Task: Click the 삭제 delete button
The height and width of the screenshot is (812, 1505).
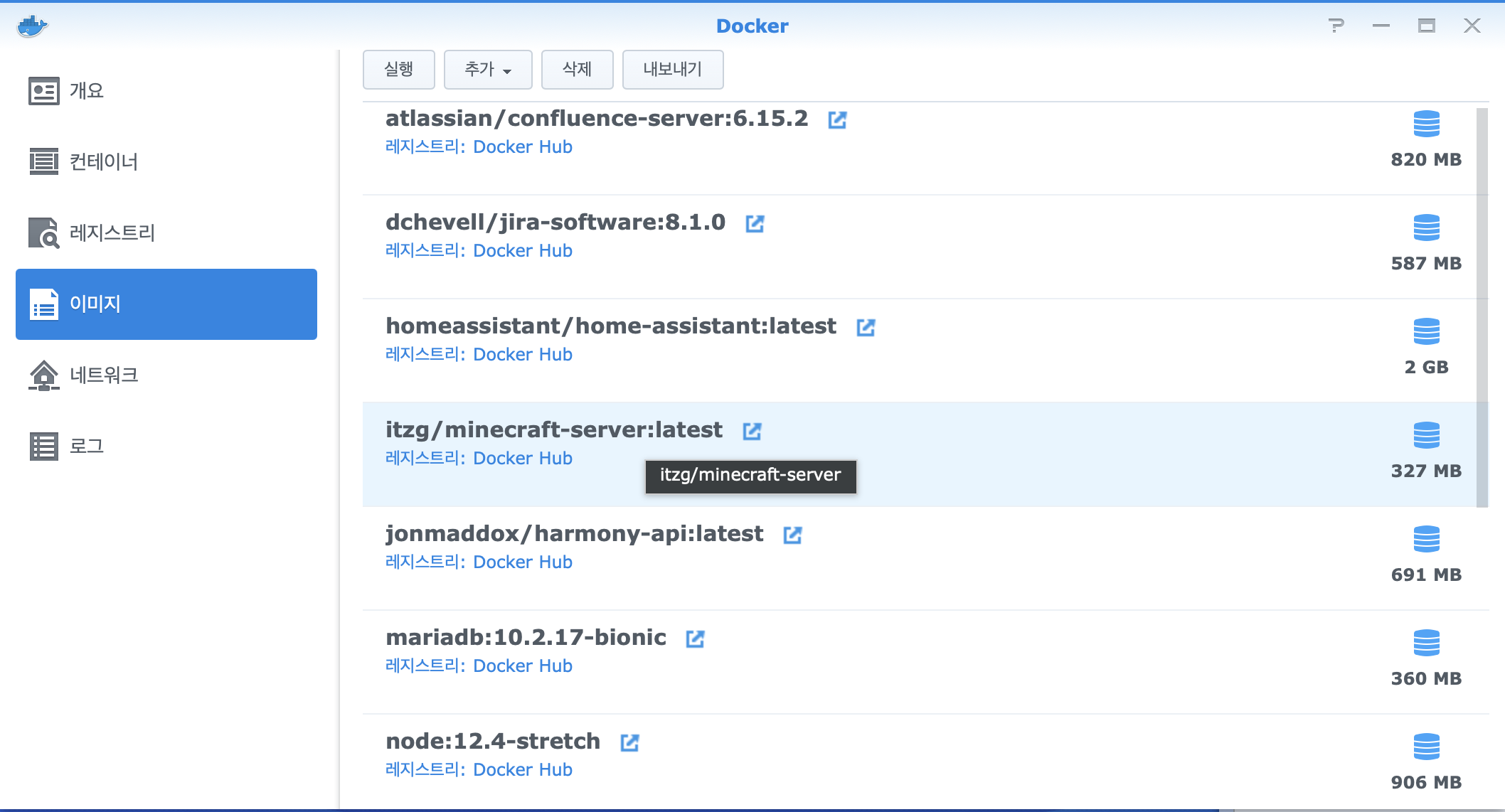Action: (577, 70)
